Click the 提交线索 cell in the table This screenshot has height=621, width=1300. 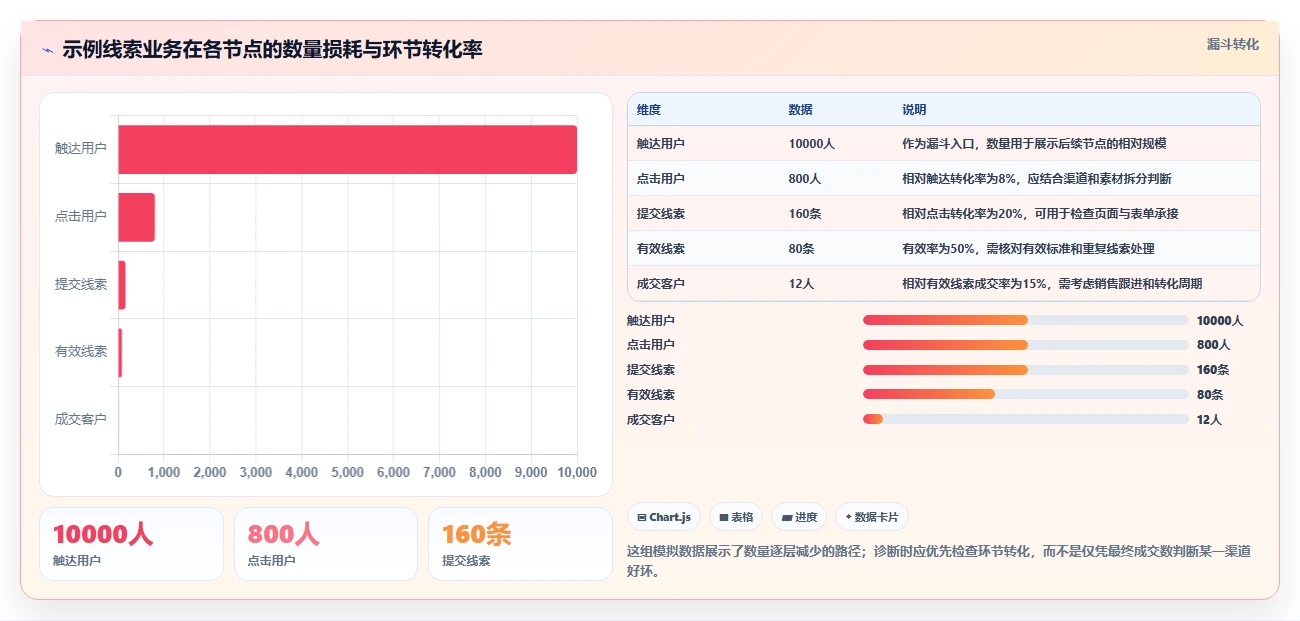pos(660,214)
